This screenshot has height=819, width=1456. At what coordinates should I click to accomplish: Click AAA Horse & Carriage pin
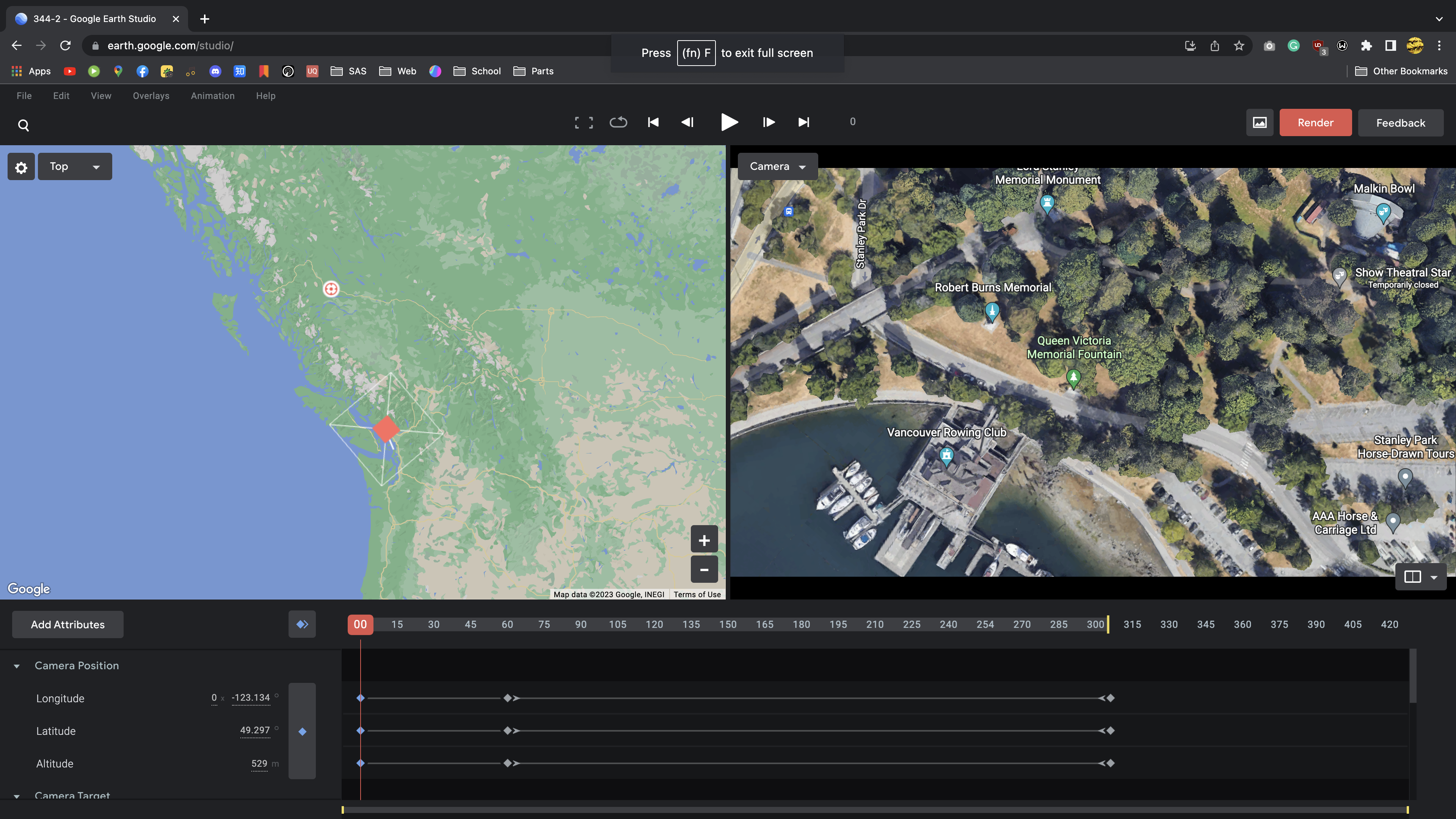[1393, 522]
